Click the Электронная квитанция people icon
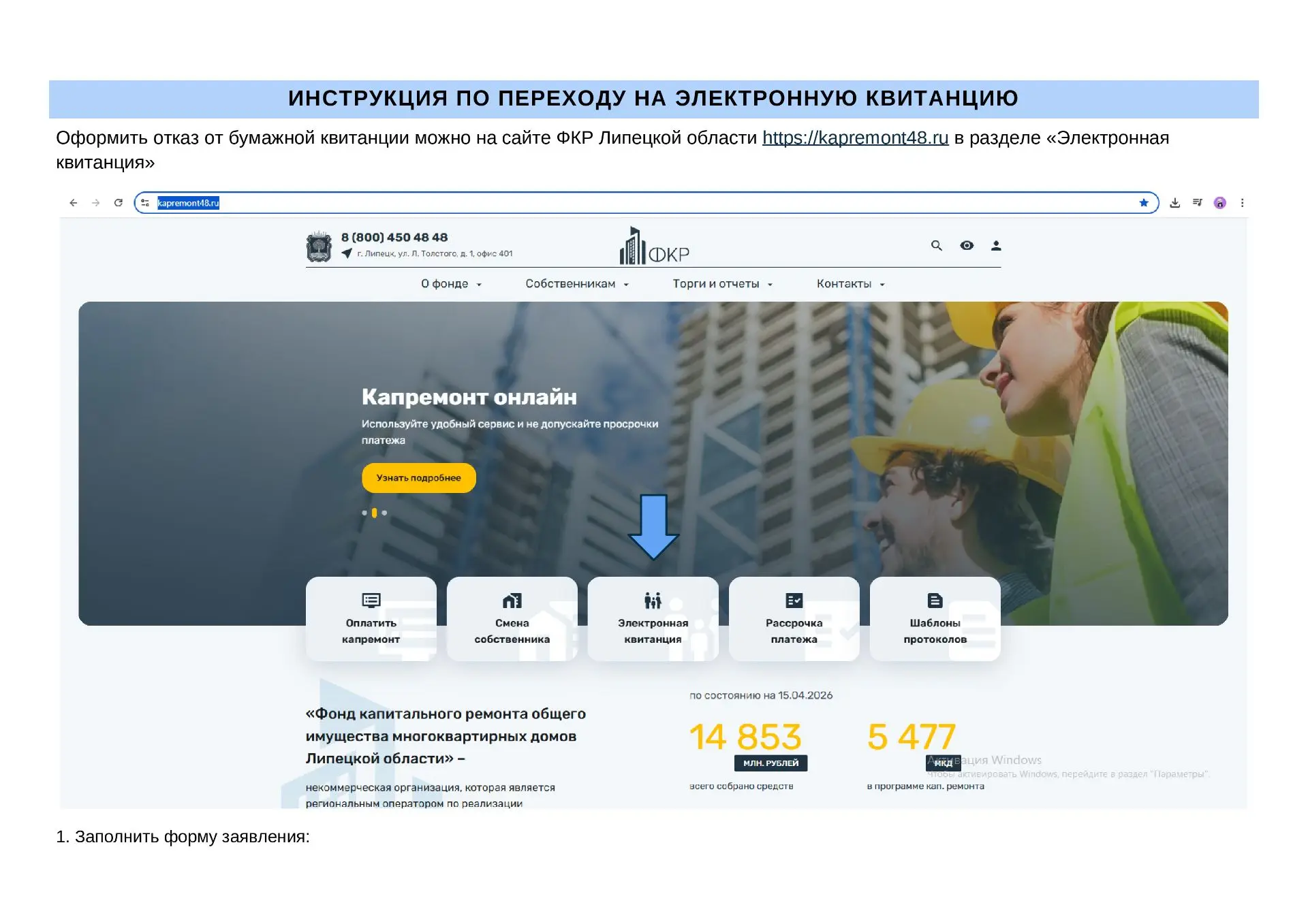This screenshot has width=1308, height=924. click(x=653, y=601)
